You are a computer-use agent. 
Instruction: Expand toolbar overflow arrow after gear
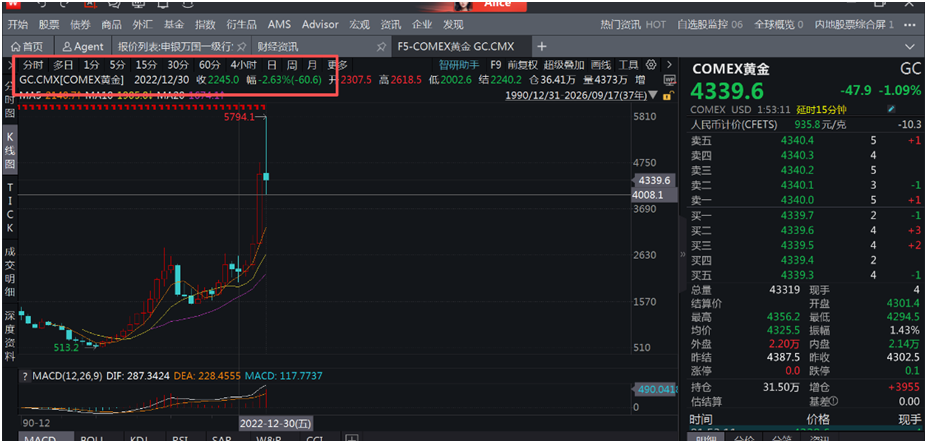pos(669,64)
